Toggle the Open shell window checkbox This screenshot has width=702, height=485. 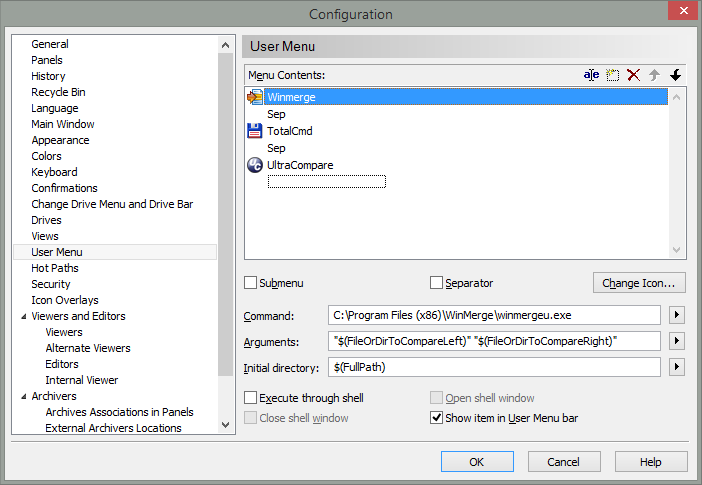point(436,398)
